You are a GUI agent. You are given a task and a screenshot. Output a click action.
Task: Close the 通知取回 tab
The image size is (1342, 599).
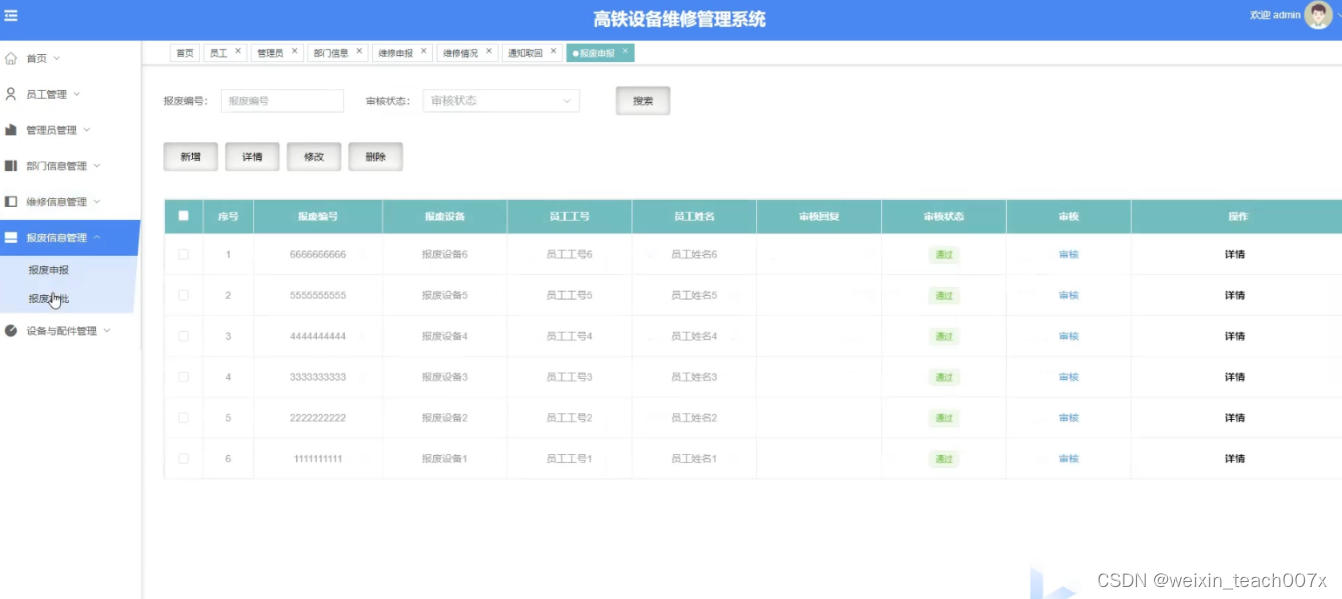(553, 50)
